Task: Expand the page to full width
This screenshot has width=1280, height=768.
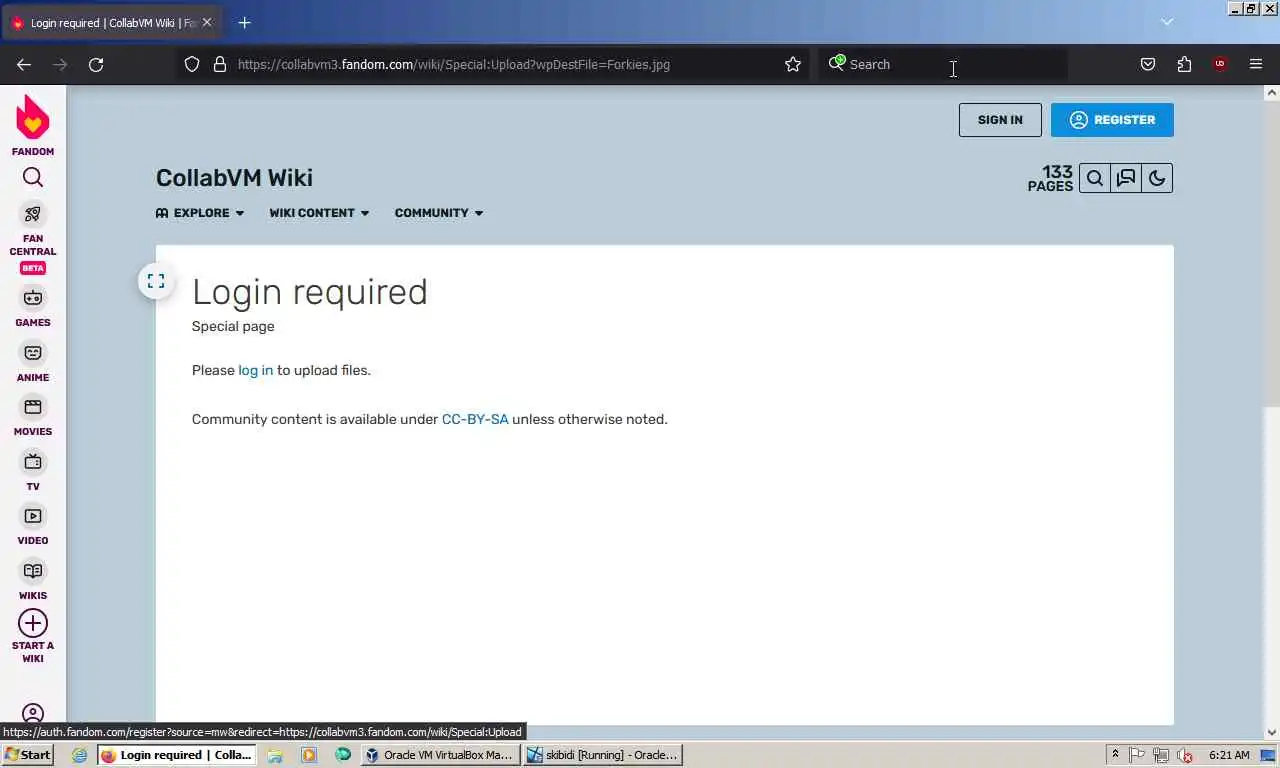Action: 156,281
